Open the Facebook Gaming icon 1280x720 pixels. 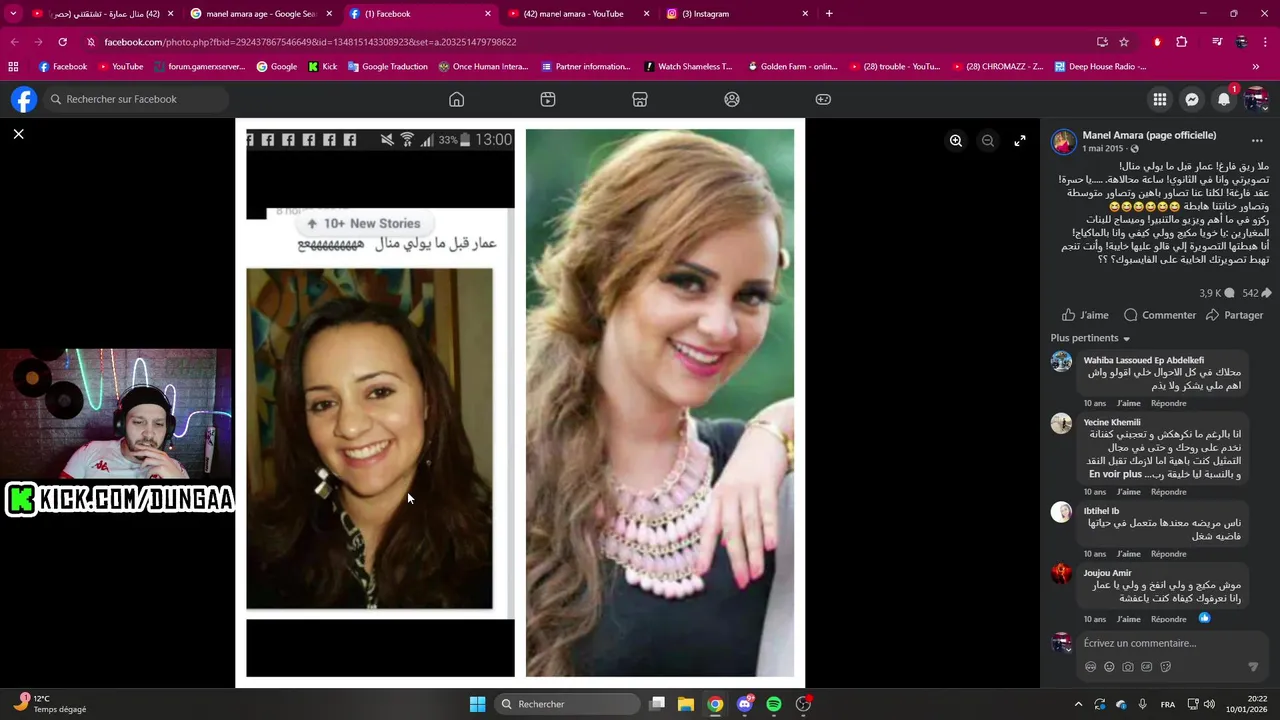tap(823, 99)
